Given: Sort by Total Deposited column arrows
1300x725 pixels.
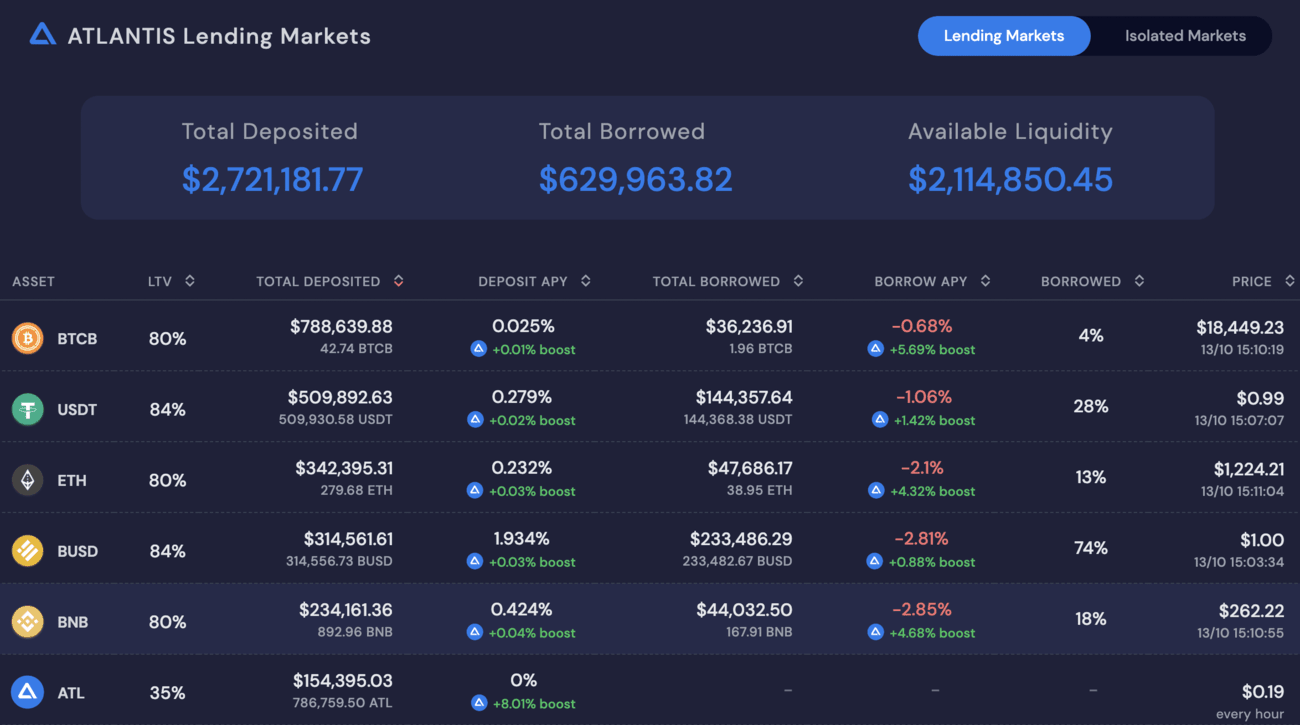Looking at the screenshot, I should tap(398, 281).
